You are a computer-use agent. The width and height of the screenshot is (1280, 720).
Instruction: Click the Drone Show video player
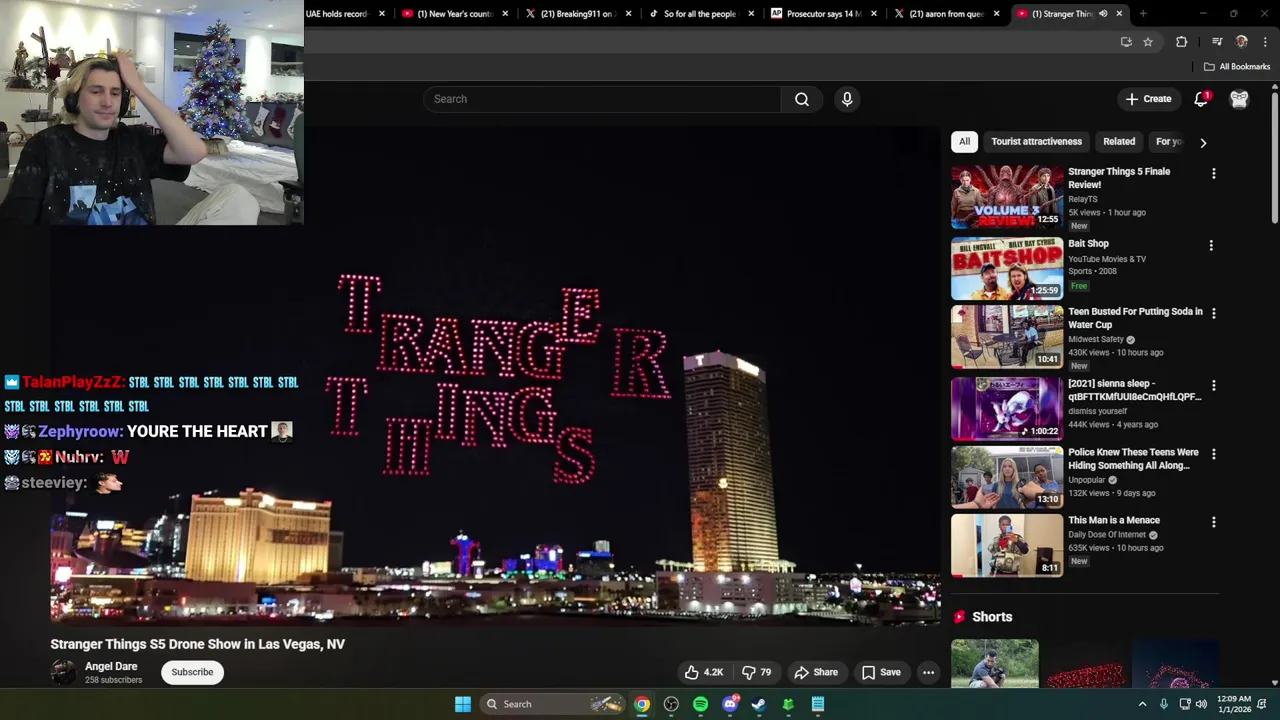496,374
